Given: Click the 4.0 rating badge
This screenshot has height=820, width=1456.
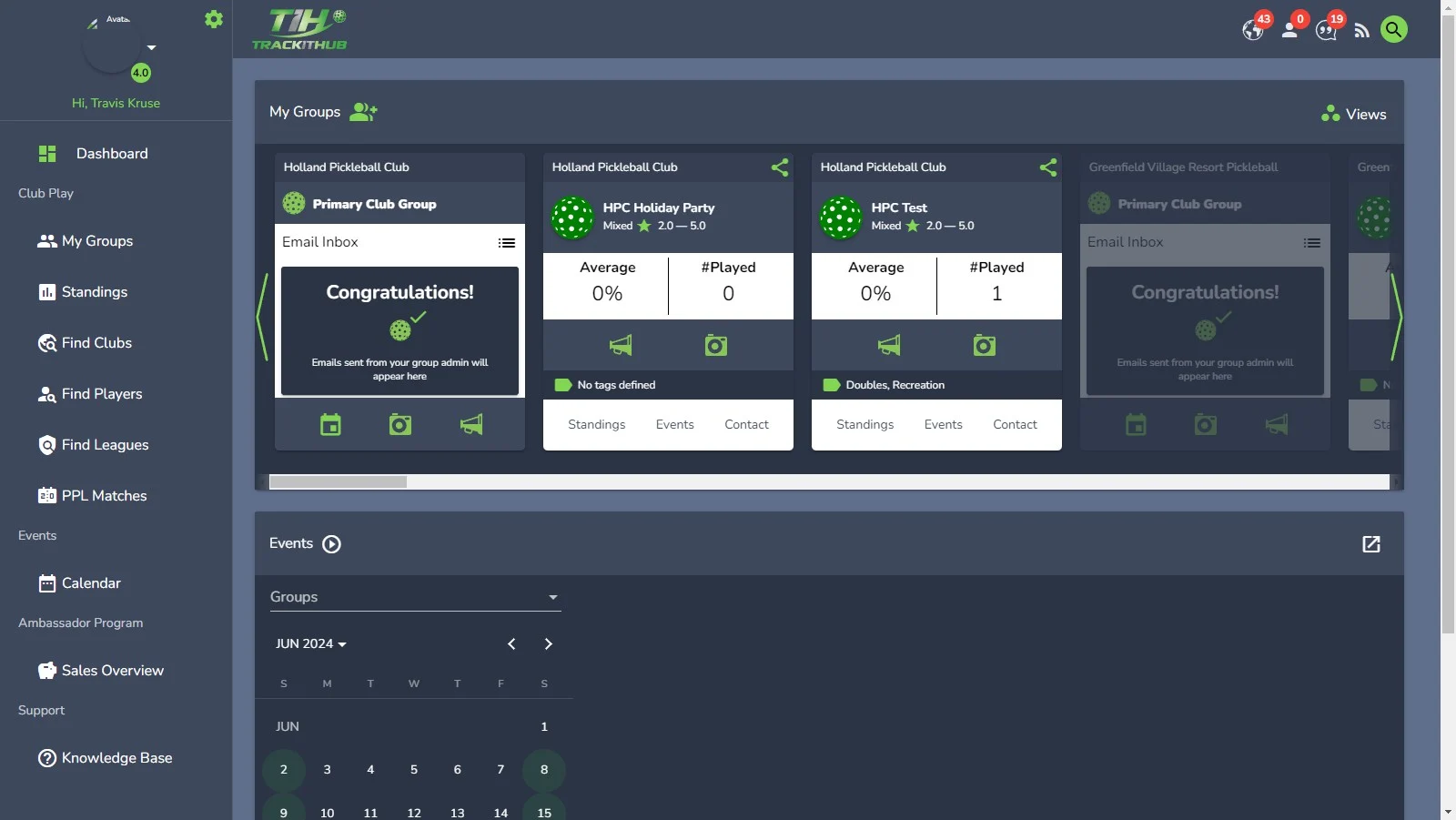Looking at the screenshot, I should tap(141, 73).
